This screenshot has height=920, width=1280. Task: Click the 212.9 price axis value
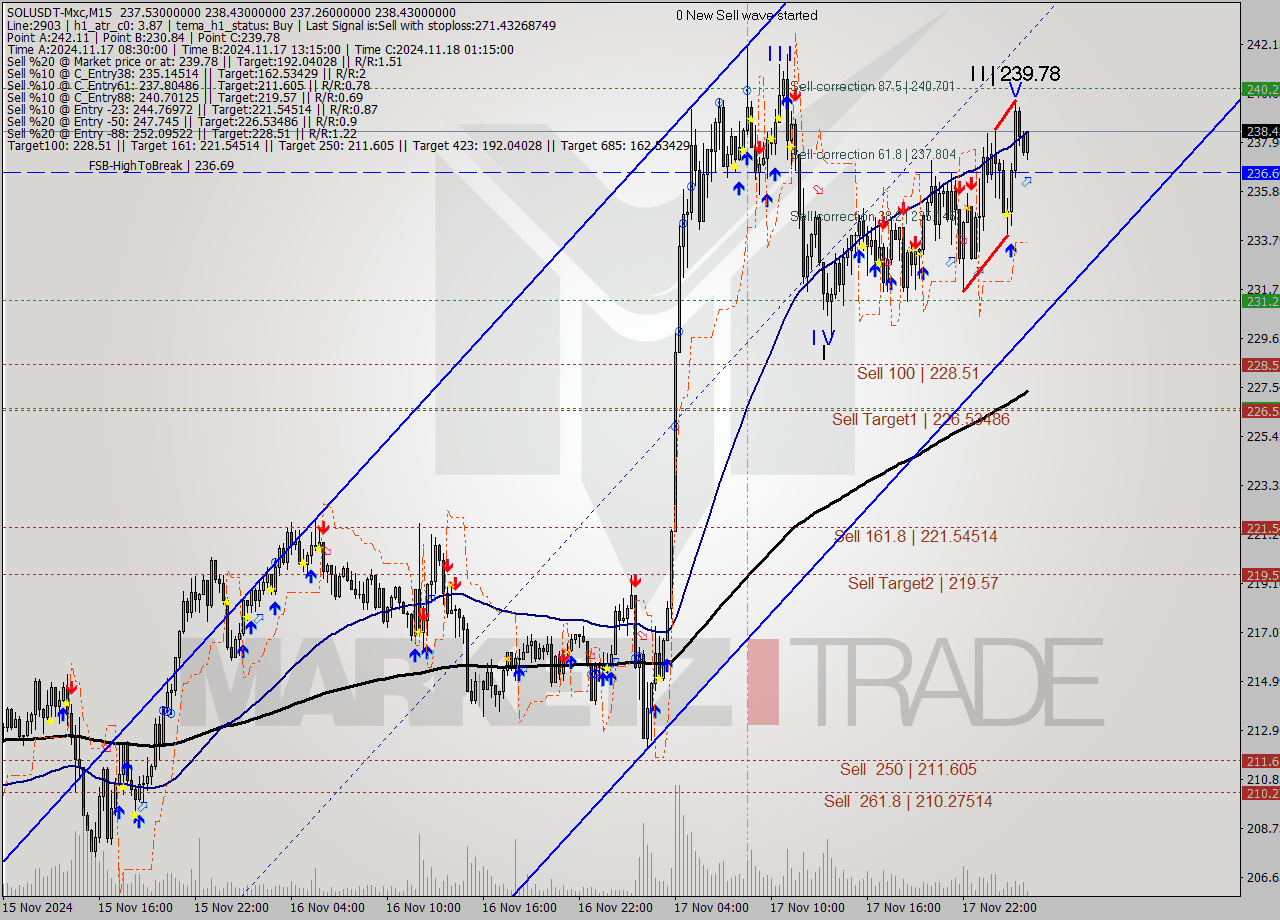coord(1261,730)
